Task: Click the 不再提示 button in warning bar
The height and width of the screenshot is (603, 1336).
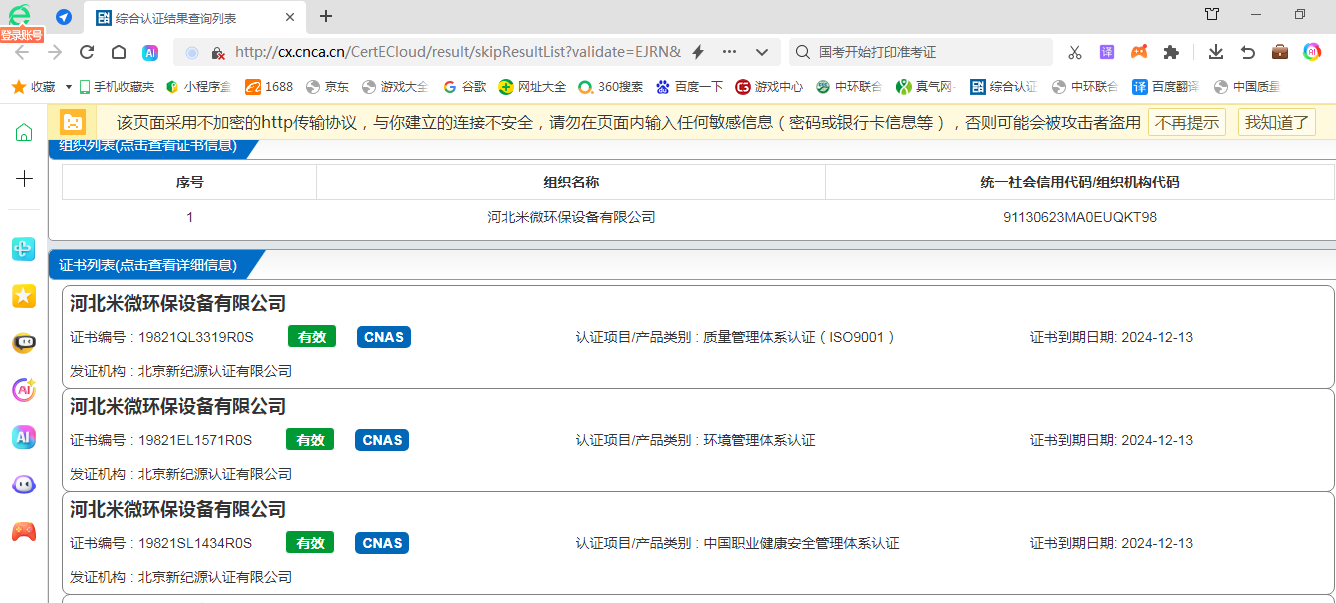Action: (x=1187, y=122)
